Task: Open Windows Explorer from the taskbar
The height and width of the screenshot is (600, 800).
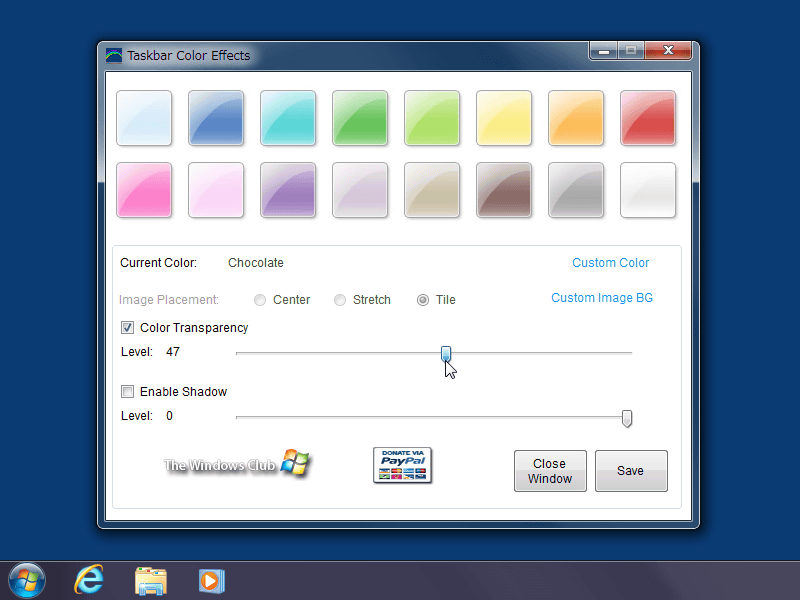Action: [x=151, y=581]
